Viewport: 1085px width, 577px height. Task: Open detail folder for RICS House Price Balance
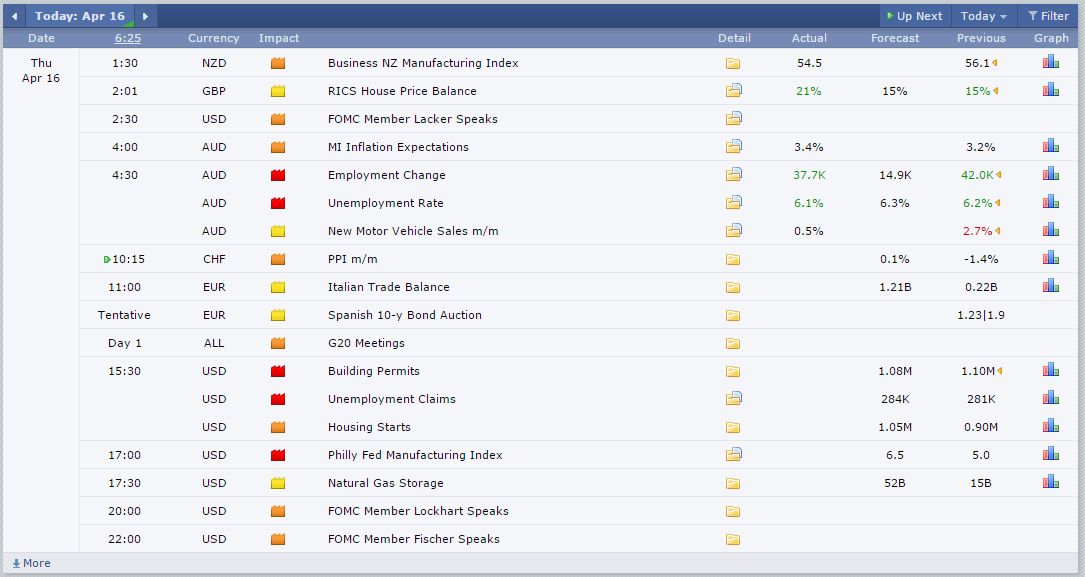point(733,91)
